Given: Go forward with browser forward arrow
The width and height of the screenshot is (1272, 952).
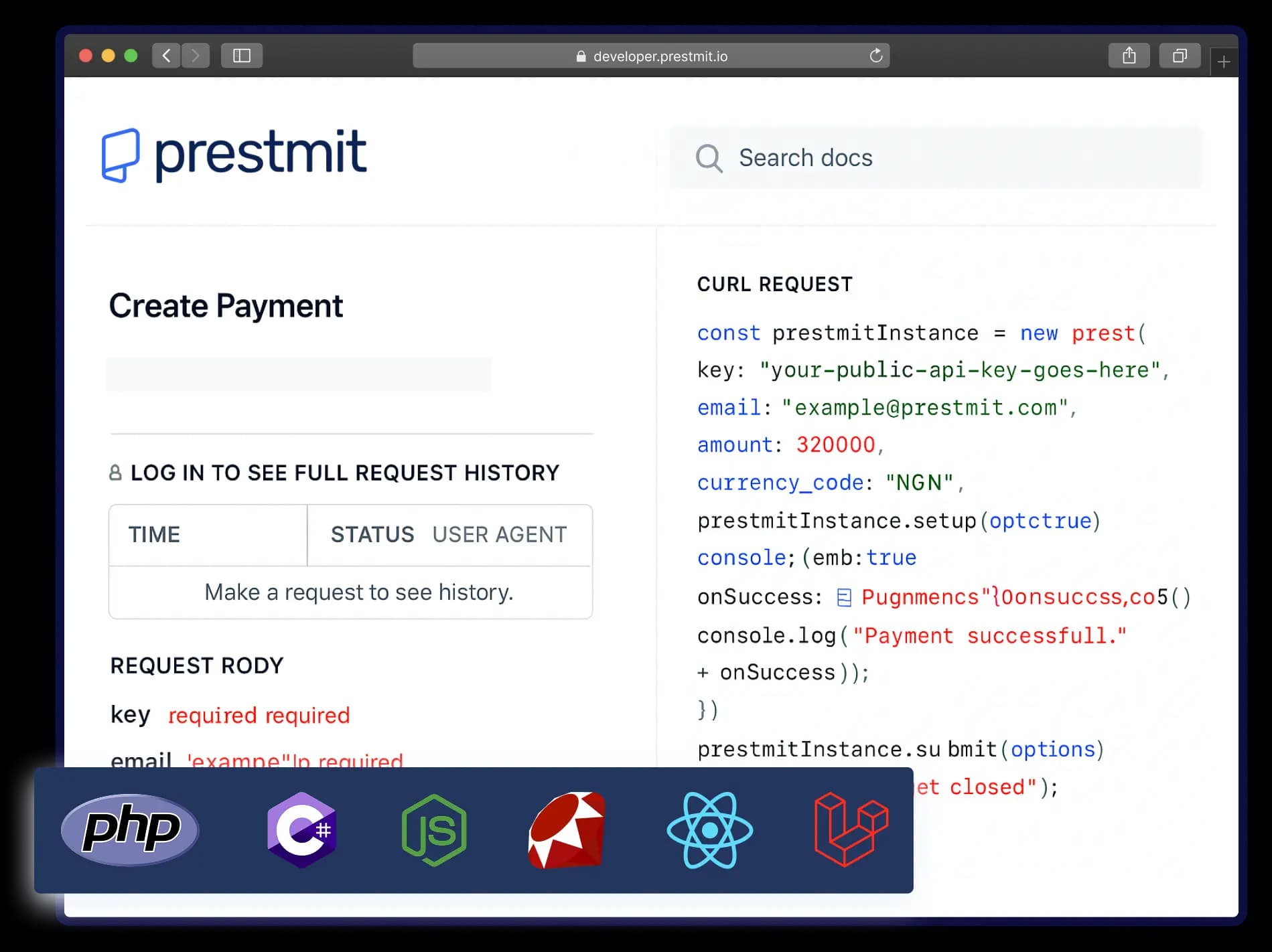Looking at the screenshot, I should tap(195, 56).
